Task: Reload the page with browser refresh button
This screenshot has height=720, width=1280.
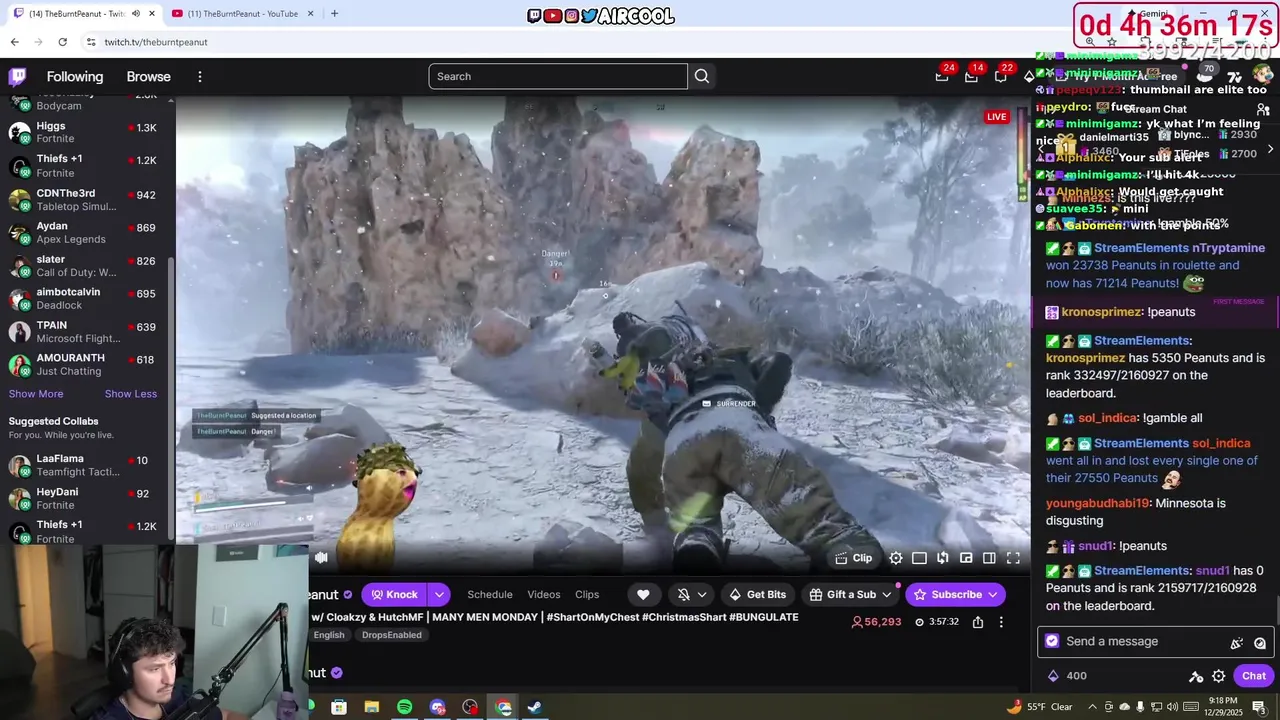Action: [x=62, y=42]
